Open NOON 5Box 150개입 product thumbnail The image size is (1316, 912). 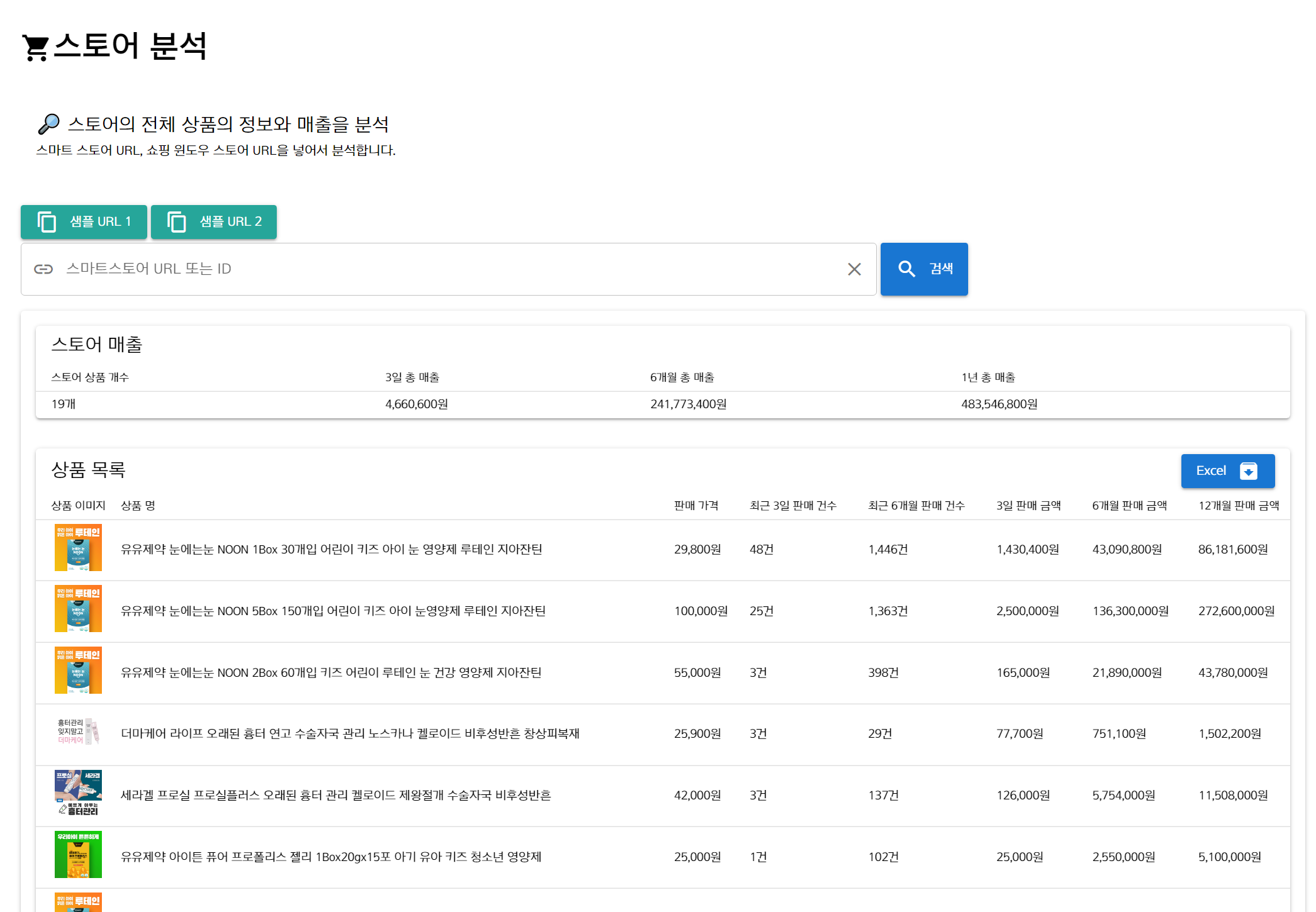pyautogui.click(x=78, y=609)
